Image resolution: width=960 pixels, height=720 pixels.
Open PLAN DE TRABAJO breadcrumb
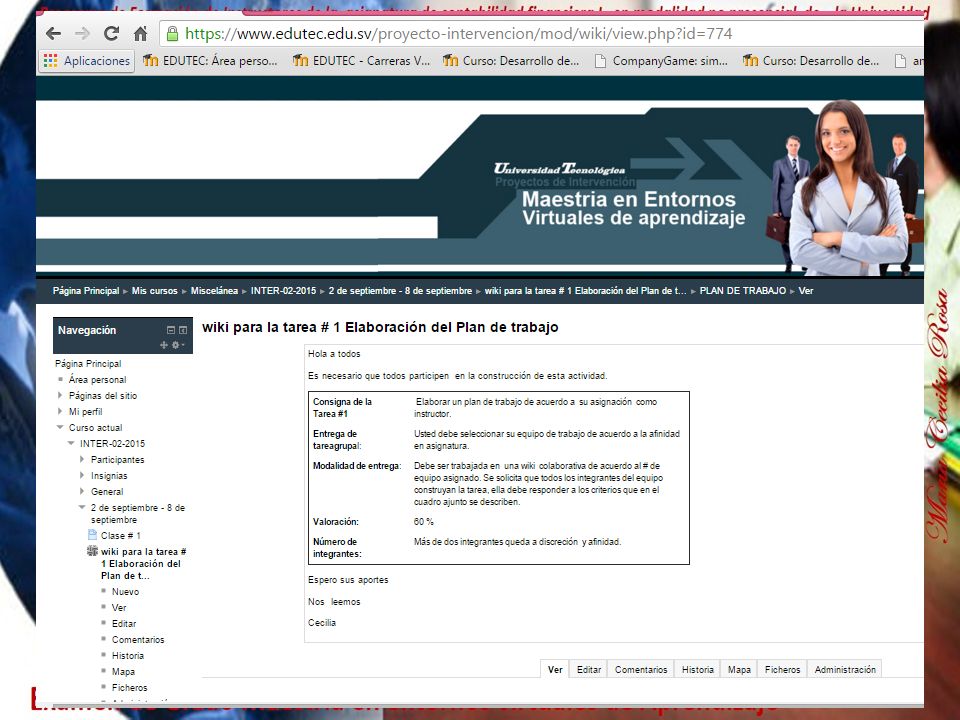click(743, 291)
